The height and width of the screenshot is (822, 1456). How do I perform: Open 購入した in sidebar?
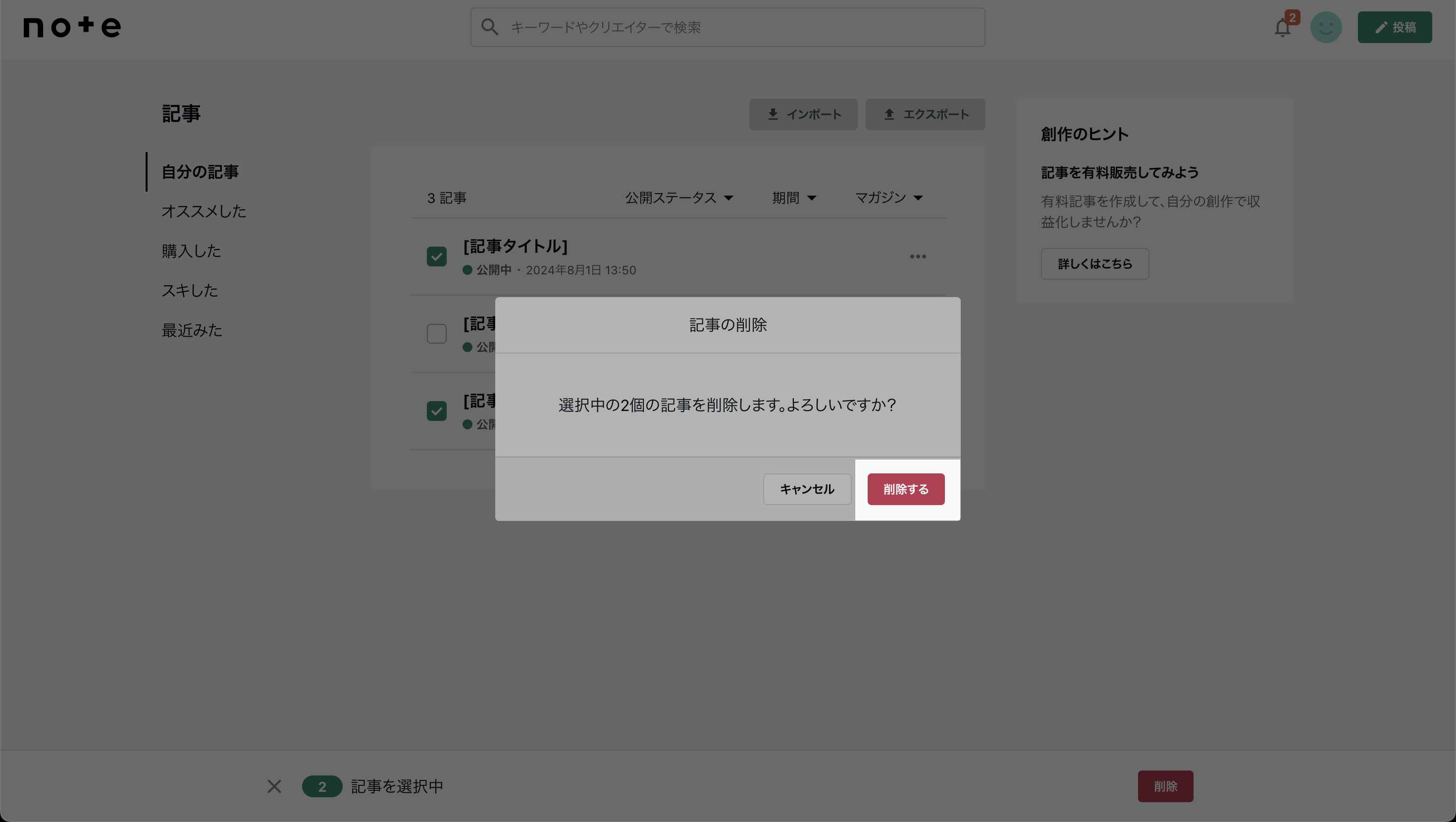(x=191, y=251)
